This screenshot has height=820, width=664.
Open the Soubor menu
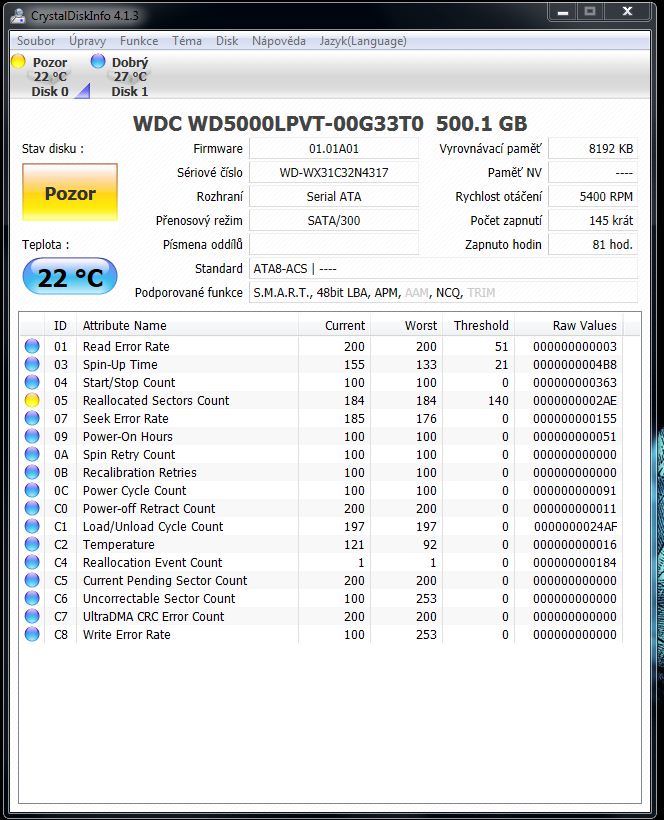[x=36, y=41]
